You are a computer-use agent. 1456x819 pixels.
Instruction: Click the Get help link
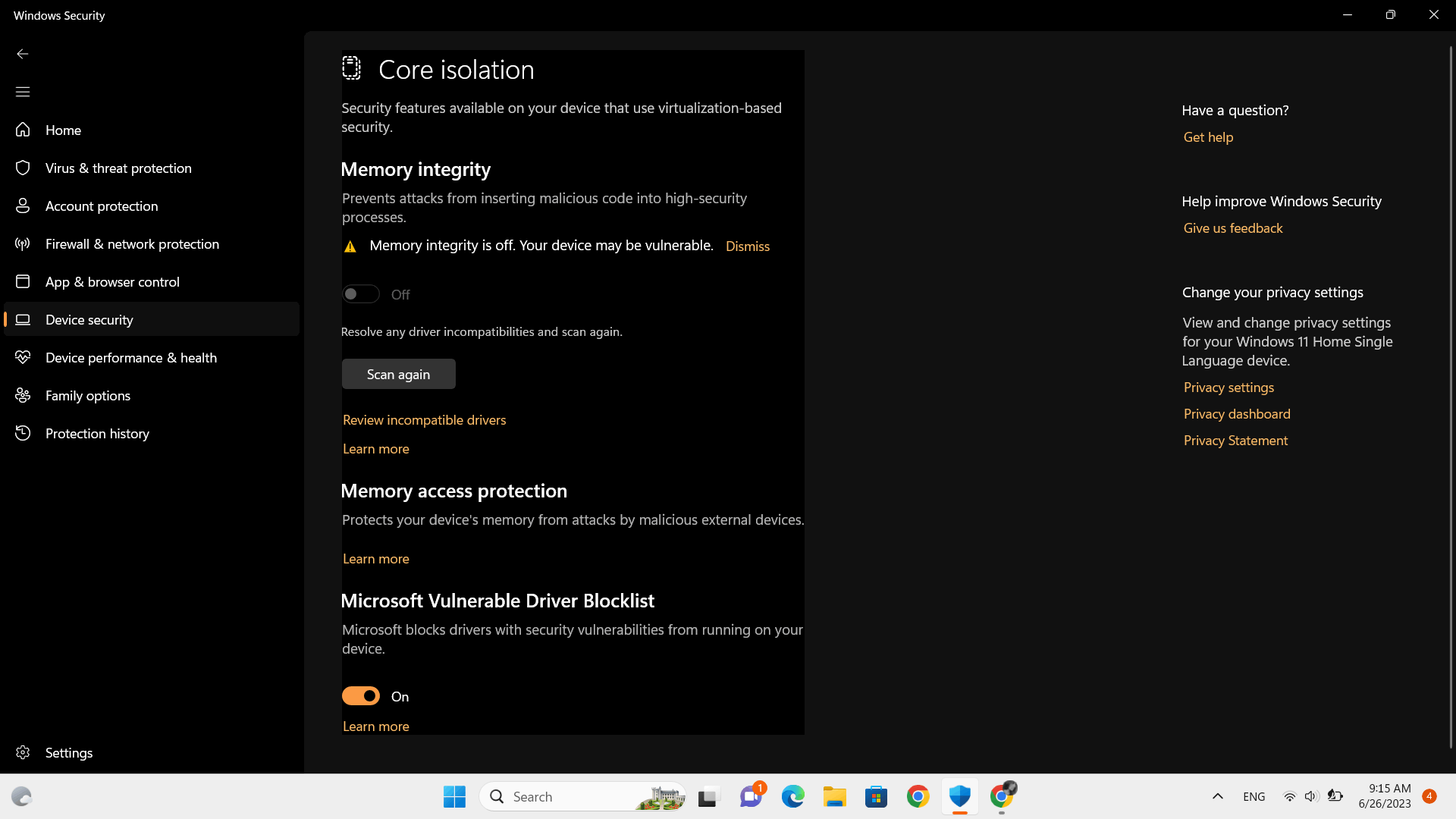1208,137
